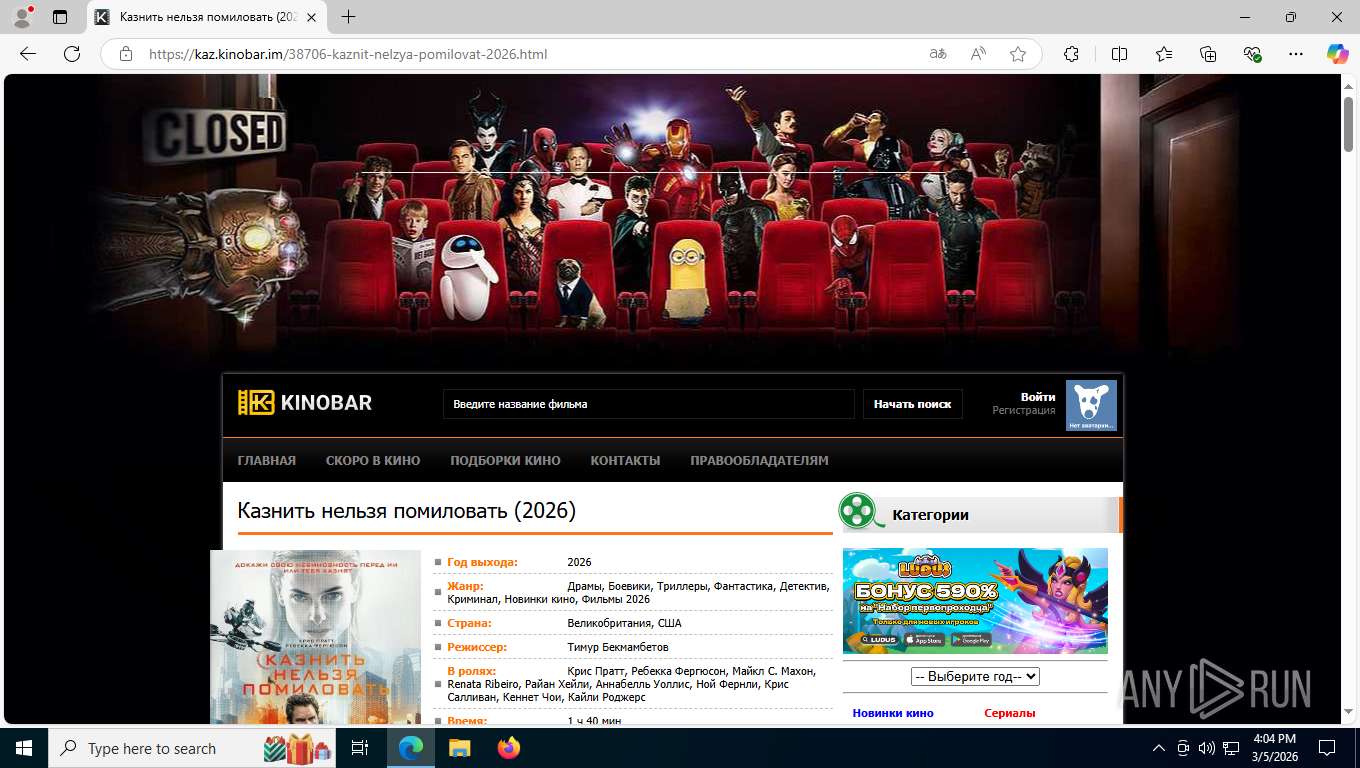This screenshot has width=1360, height=768.
Task: Open split screen icon
Action: coord(1119,54)
